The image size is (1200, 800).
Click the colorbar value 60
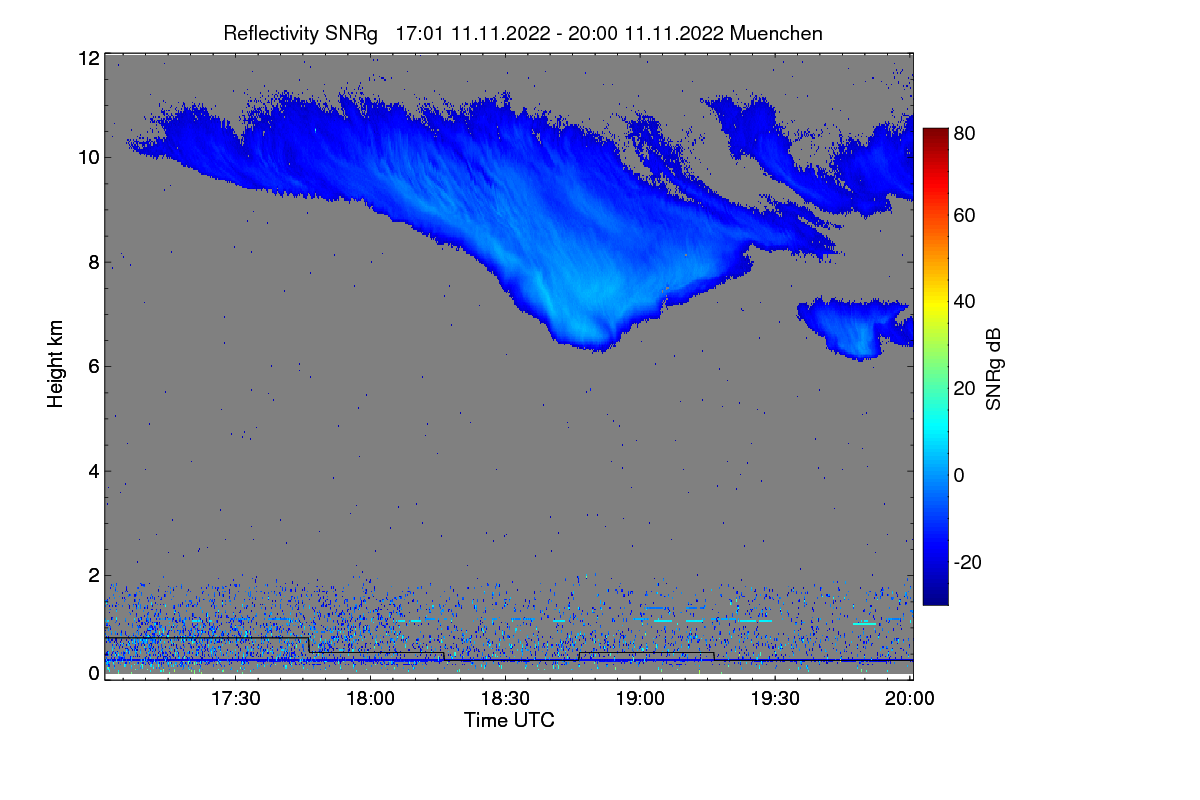(964, 215)
